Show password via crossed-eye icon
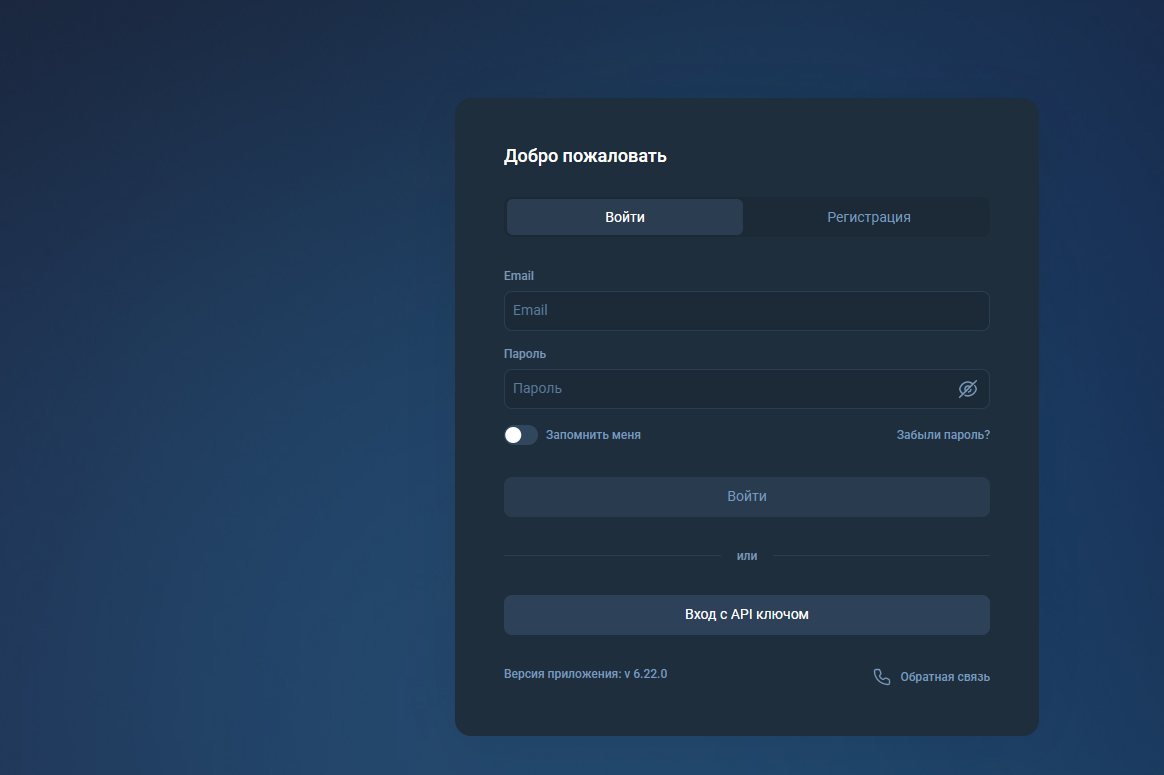Screen dimensions: 1164x775 pyautogui.click(x=967, y=388)
